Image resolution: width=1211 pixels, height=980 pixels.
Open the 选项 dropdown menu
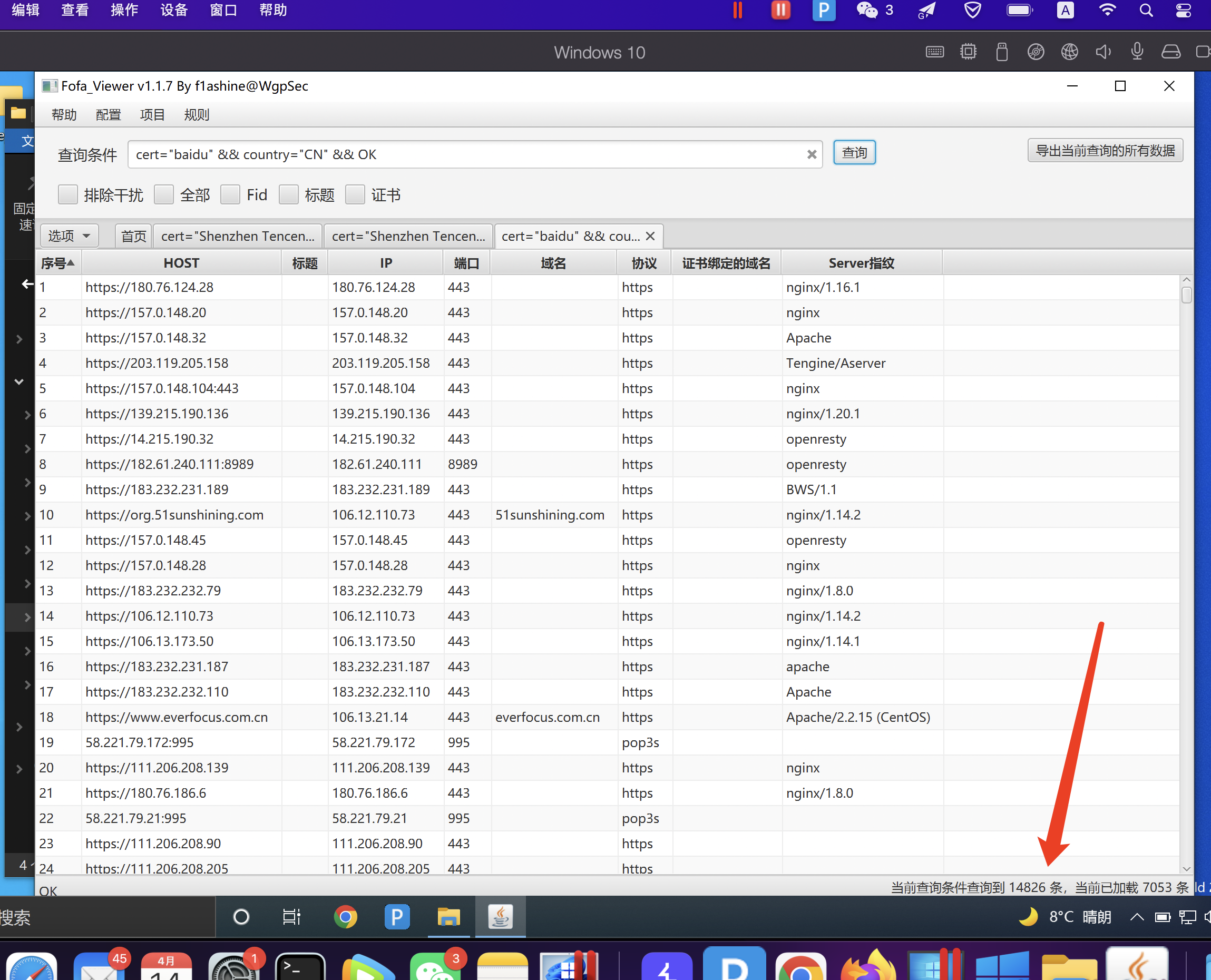tap(69, 236)
